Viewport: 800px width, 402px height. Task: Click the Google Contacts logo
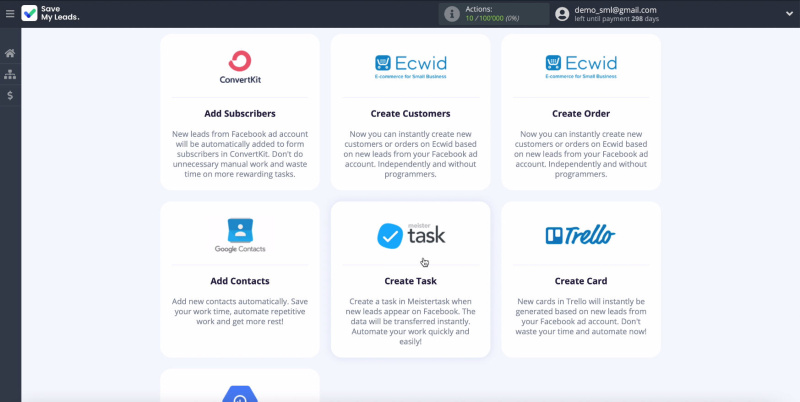click(240, 235)
